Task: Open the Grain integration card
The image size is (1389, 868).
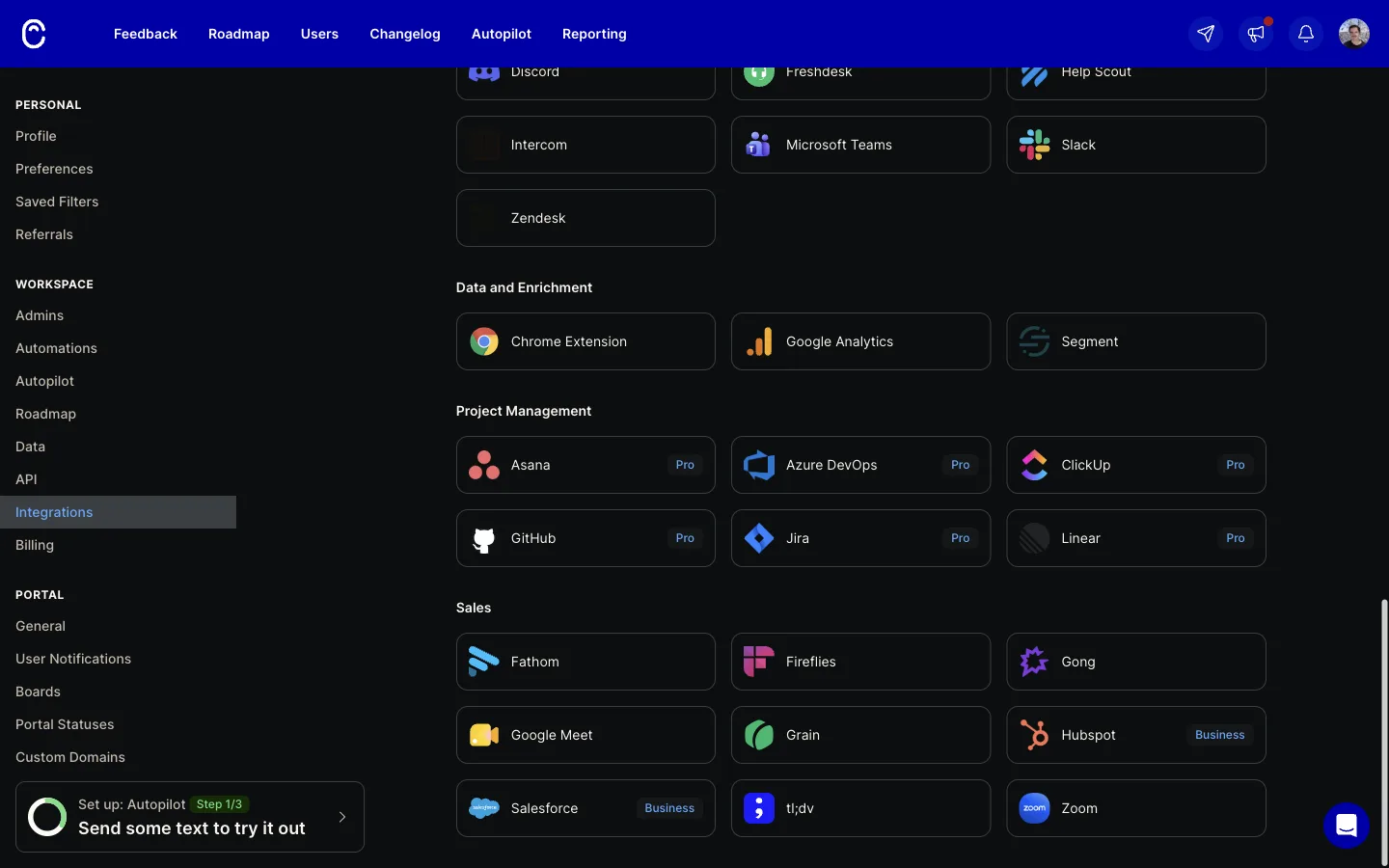Action: coord(860,735)
